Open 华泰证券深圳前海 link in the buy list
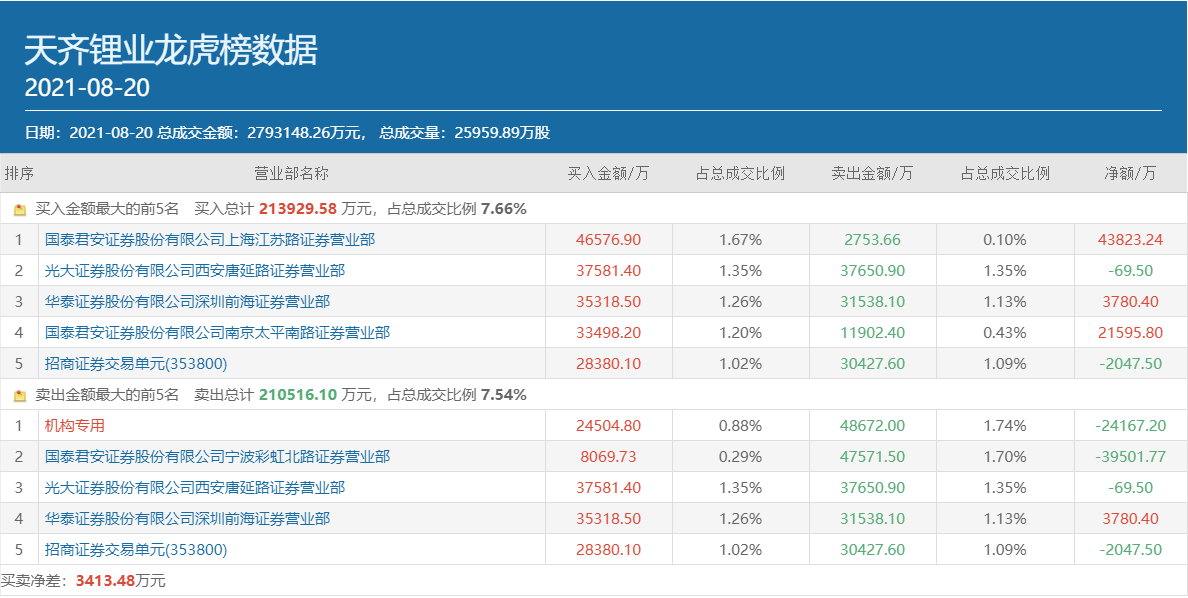 pyautogui.click(x=187, y=302)
